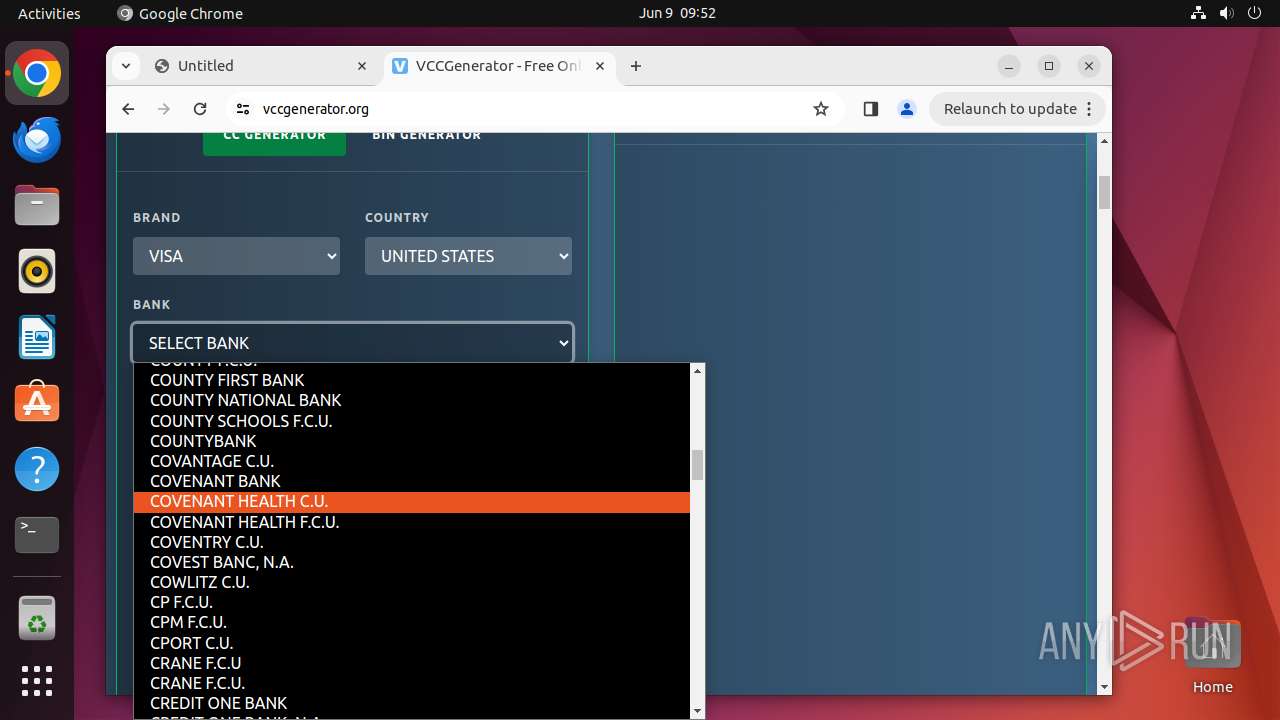Choose COWLITZ C.U. option
Viewport: 1280px width, 720px height.
tap(412, 582)
